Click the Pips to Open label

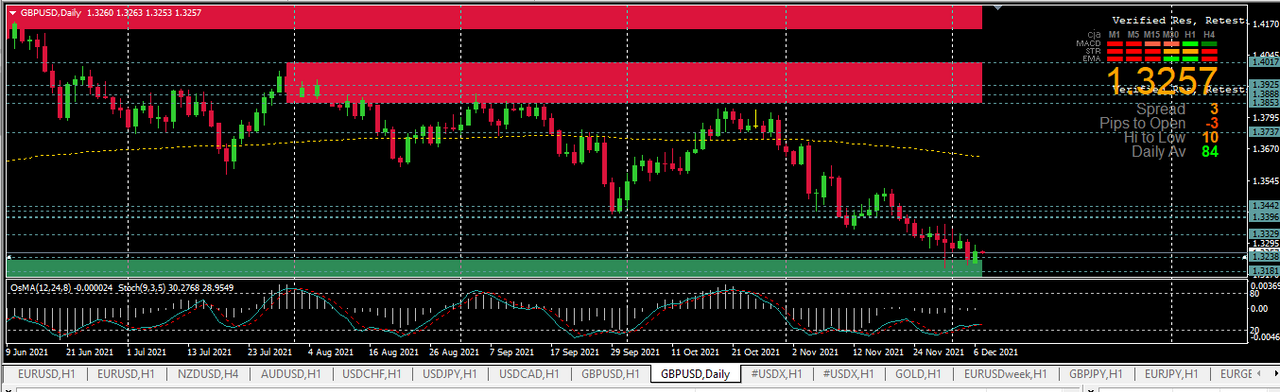point(1142,123)
